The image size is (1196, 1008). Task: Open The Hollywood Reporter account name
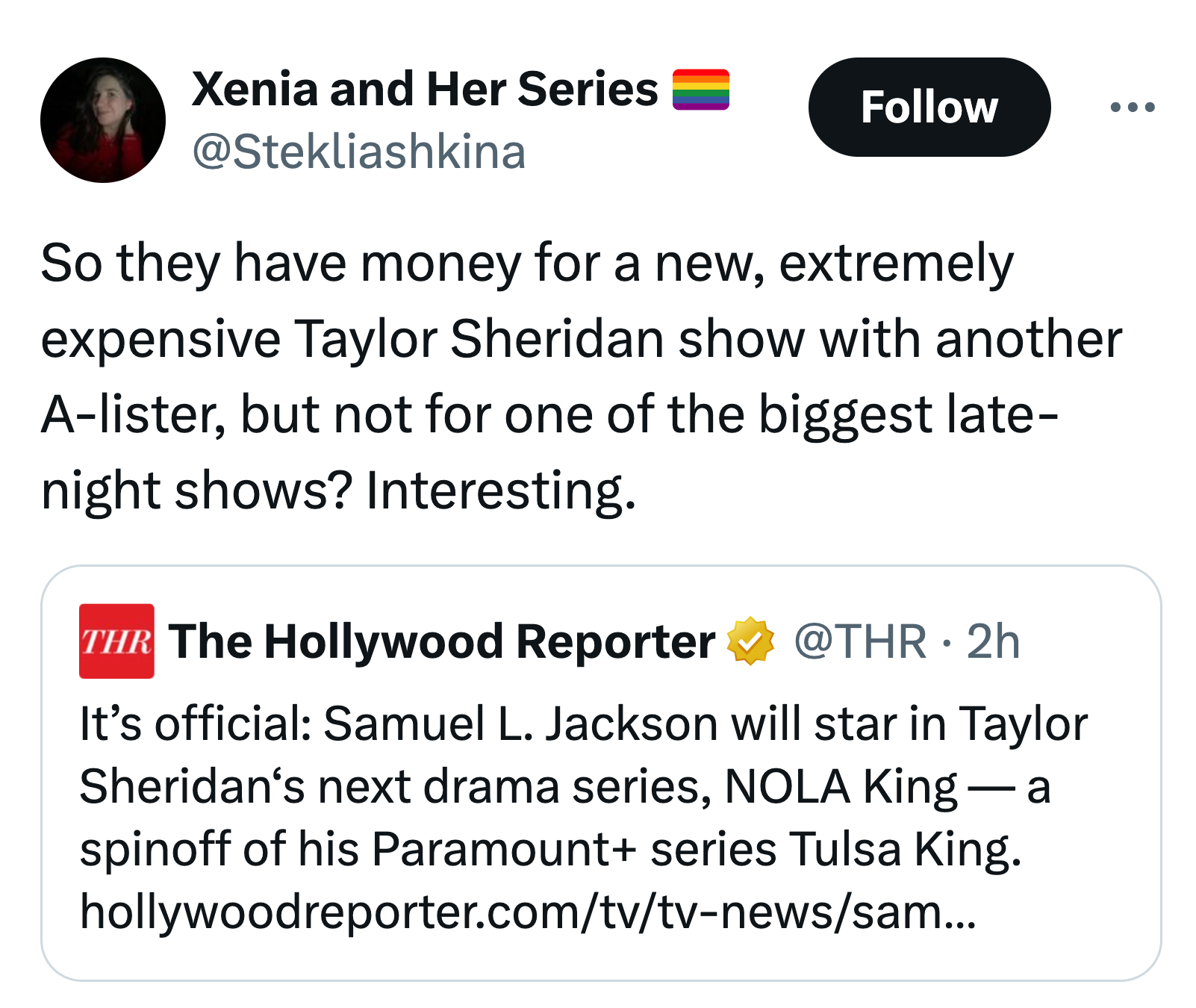(442, 641)
